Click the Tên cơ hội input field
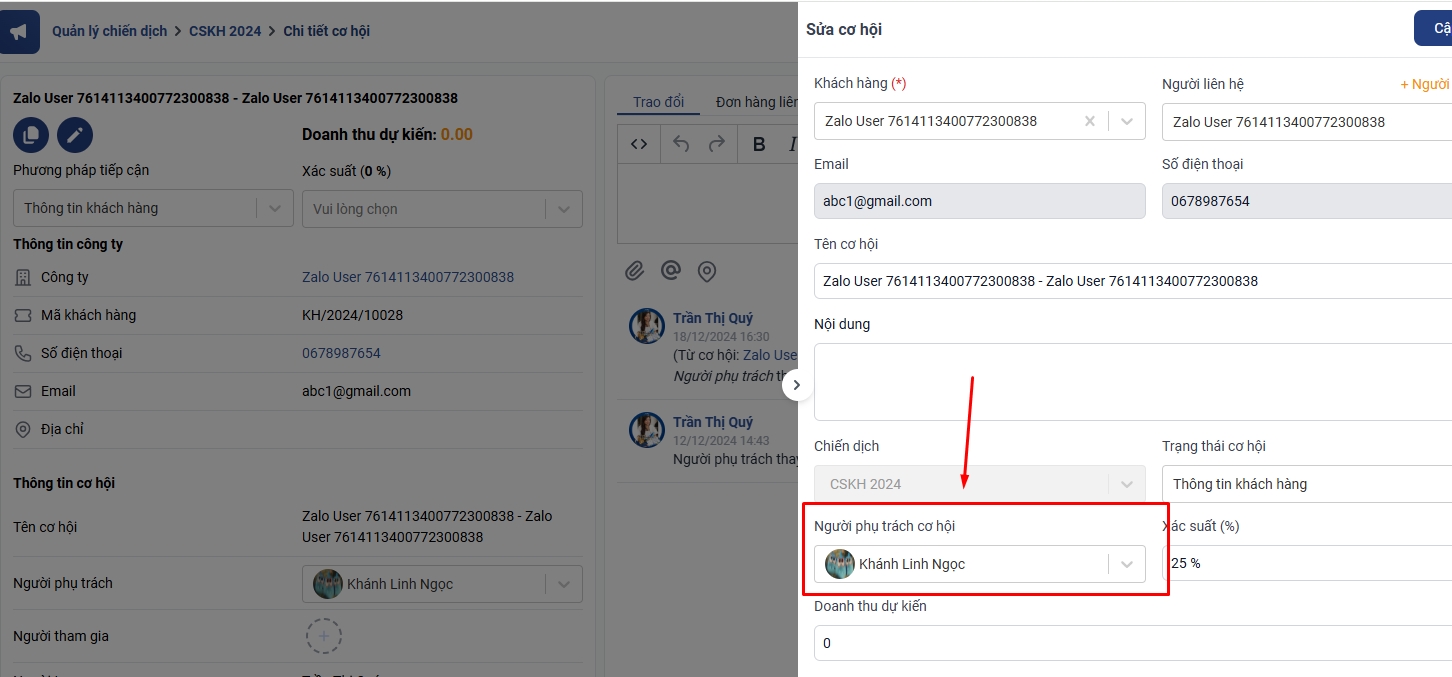This screenshot has height=677, width=1452. (1133, 281)
